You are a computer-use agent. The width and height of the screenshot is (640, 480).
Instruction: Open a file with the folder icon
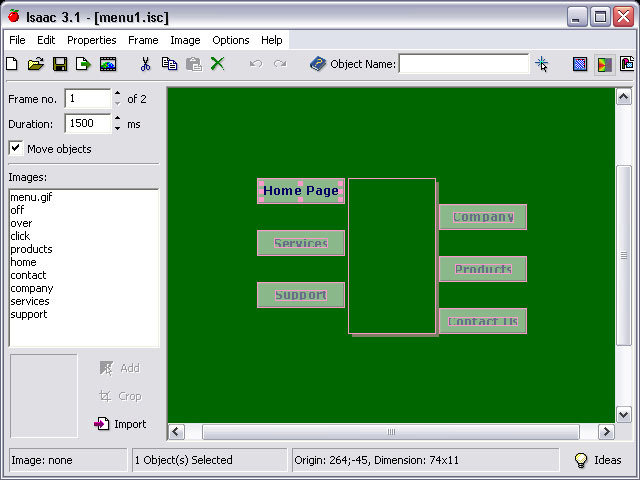pos(36,64)
